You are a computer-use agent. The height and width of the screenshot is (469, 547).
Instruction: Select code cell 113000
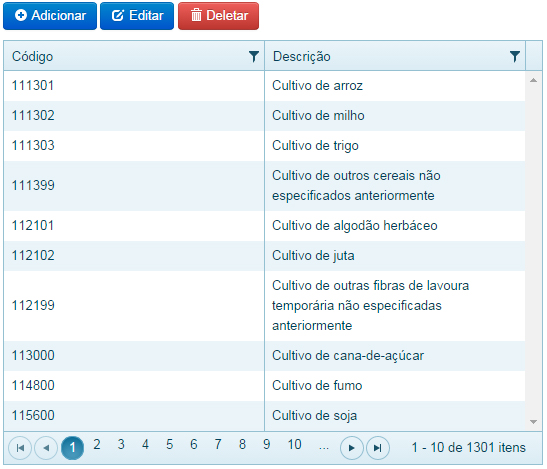(x=134, y=356)
